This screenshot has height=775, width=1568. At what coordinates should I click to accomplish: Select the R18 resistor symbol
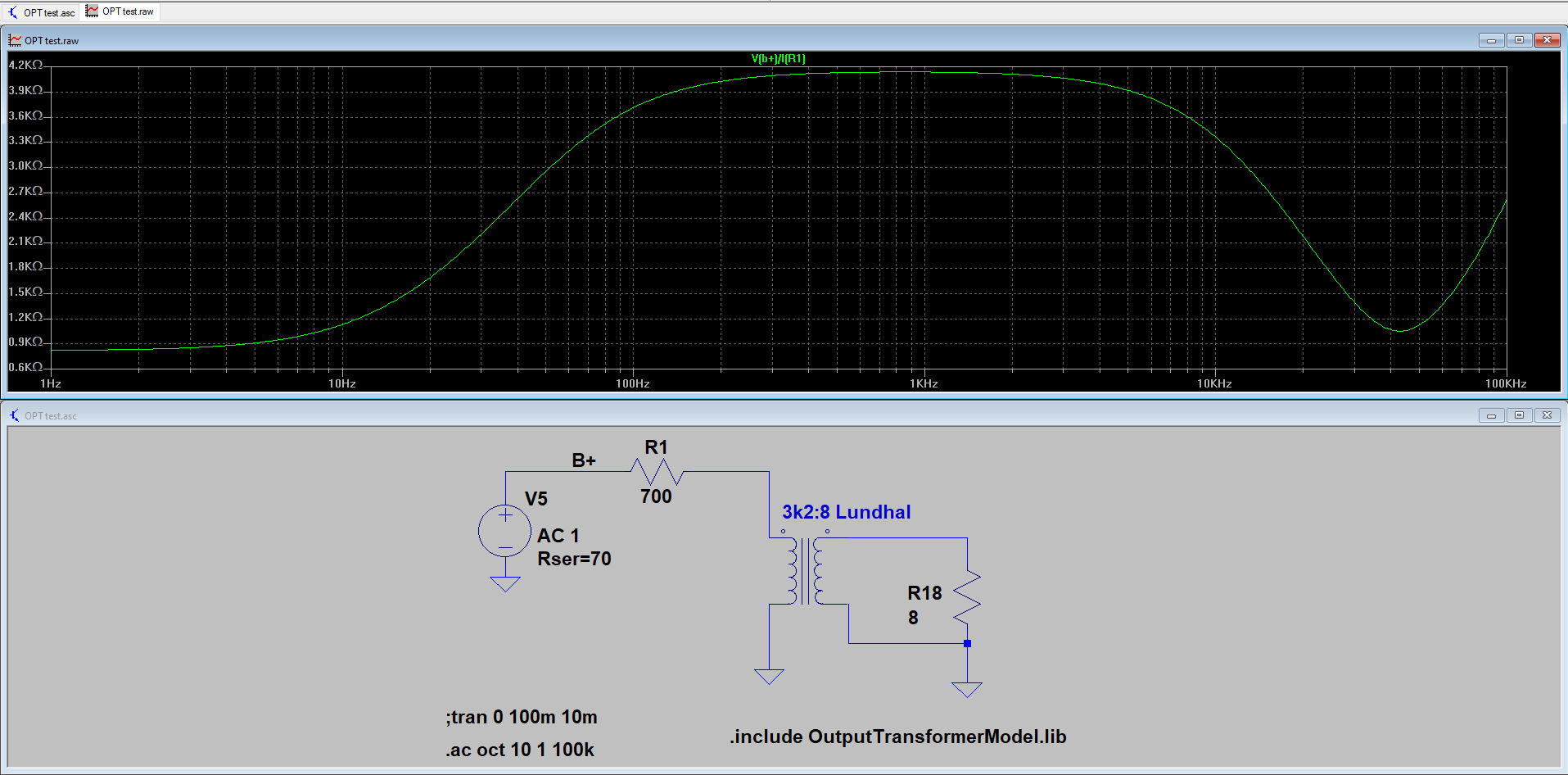[x=967, y=596]
